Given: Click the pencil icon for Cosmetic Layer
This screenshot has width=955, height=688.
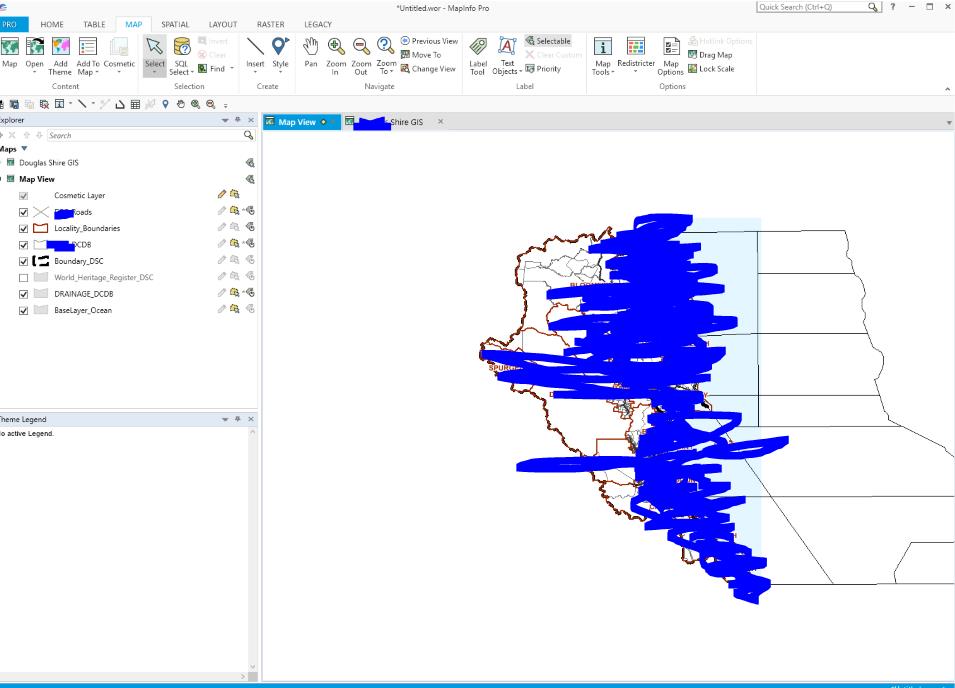Looking at the screenshot, I should pos(222,194).
